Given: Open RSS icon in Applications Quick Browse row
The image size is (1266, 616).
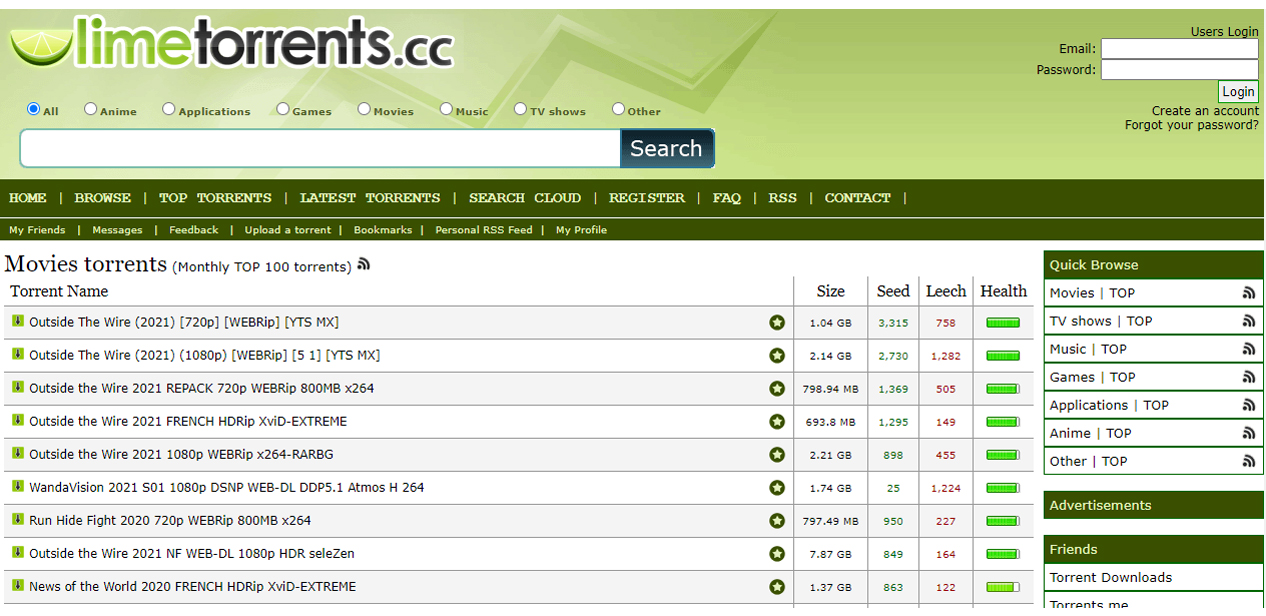Looking at the screenshot, I should click(1249, 405).
